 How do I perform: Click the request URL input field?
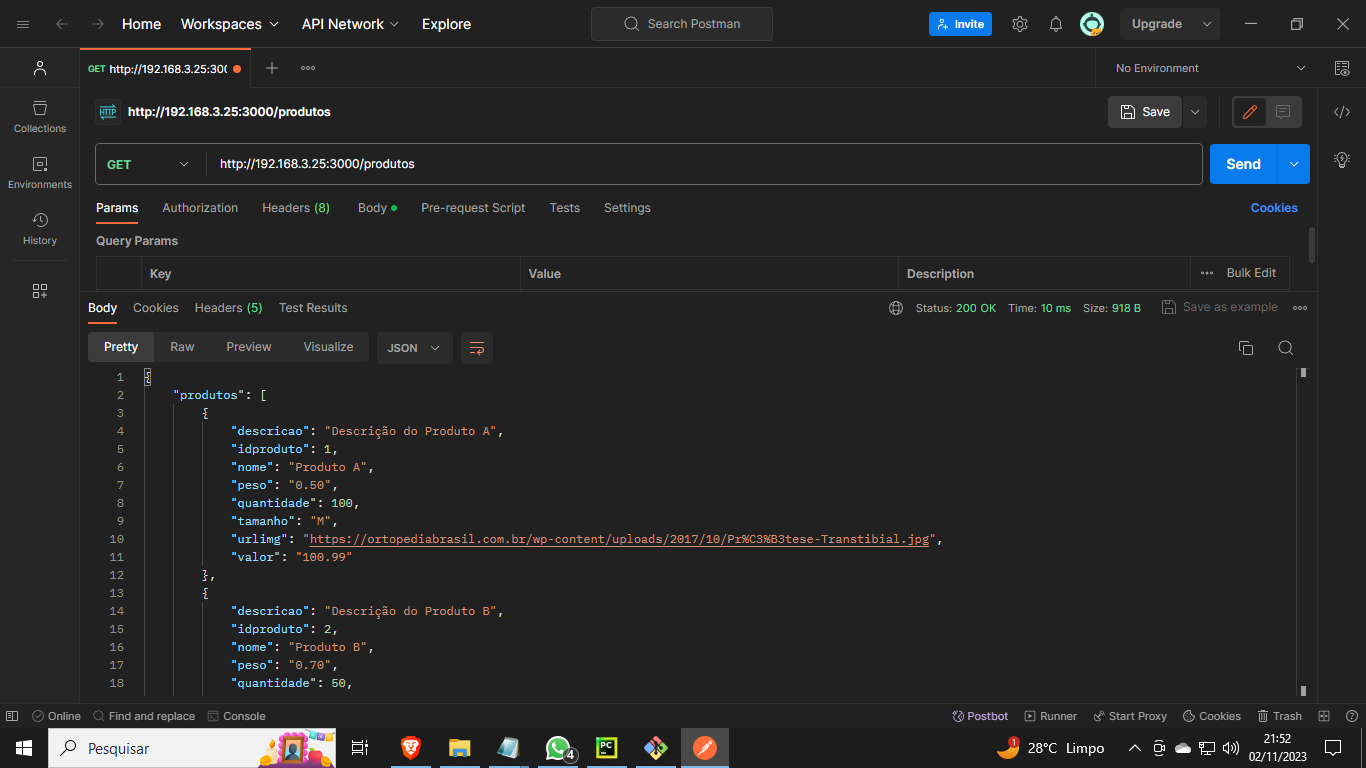click(600, 163)
